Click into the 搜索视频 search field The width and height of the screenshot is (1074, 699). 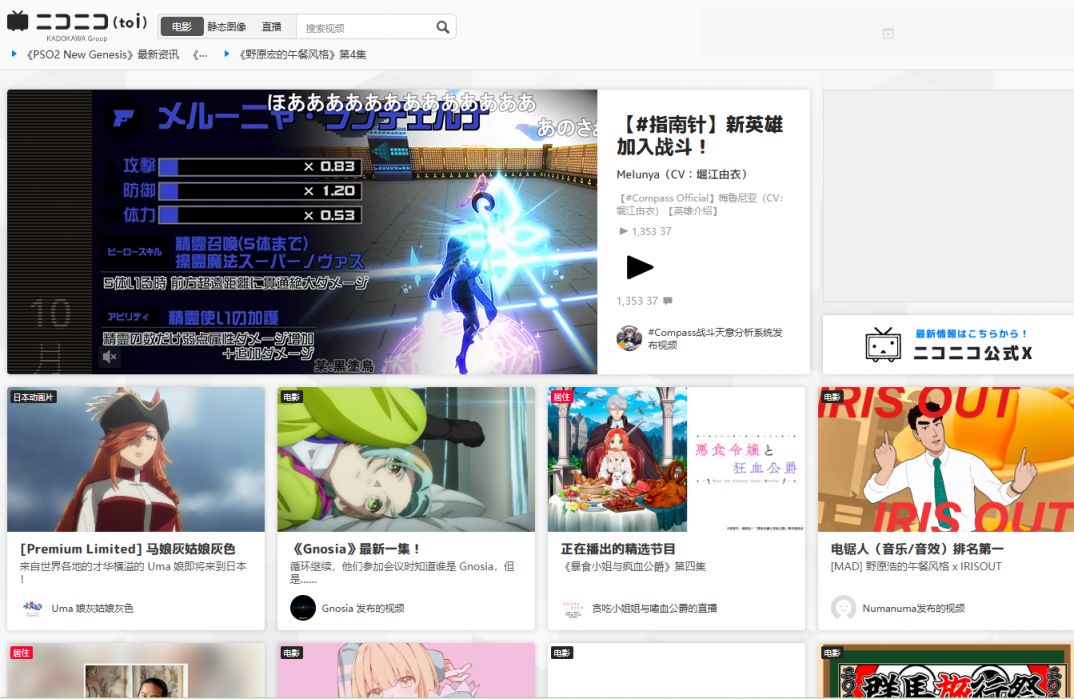365,28
